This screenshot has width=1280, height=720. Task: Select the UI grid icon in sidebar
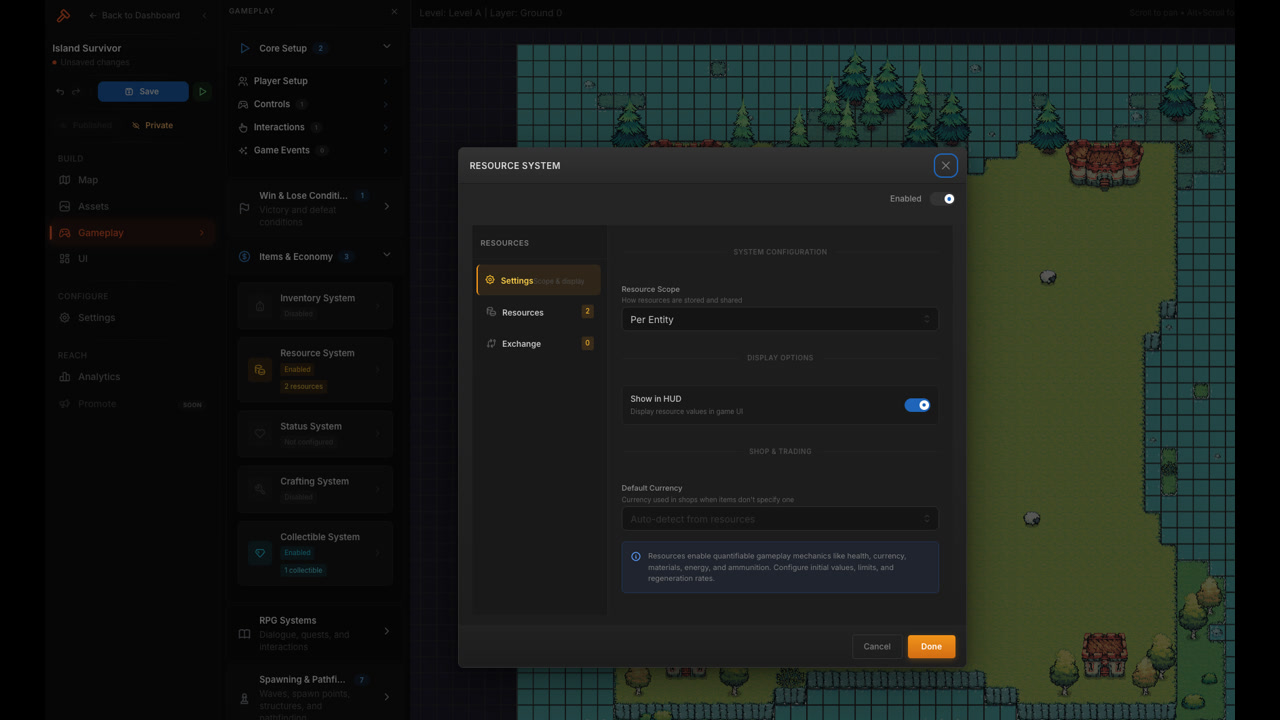(63, 258)
